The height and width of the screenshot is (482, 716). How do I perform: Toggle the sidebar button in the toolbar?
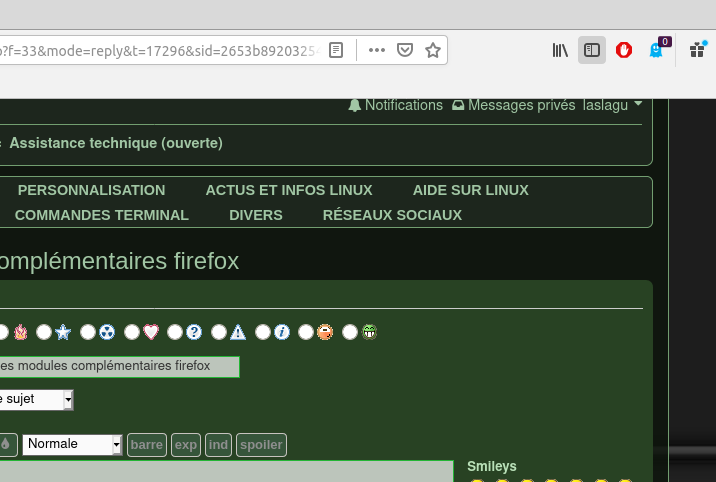pyautogui.click(x=592, y=50)
